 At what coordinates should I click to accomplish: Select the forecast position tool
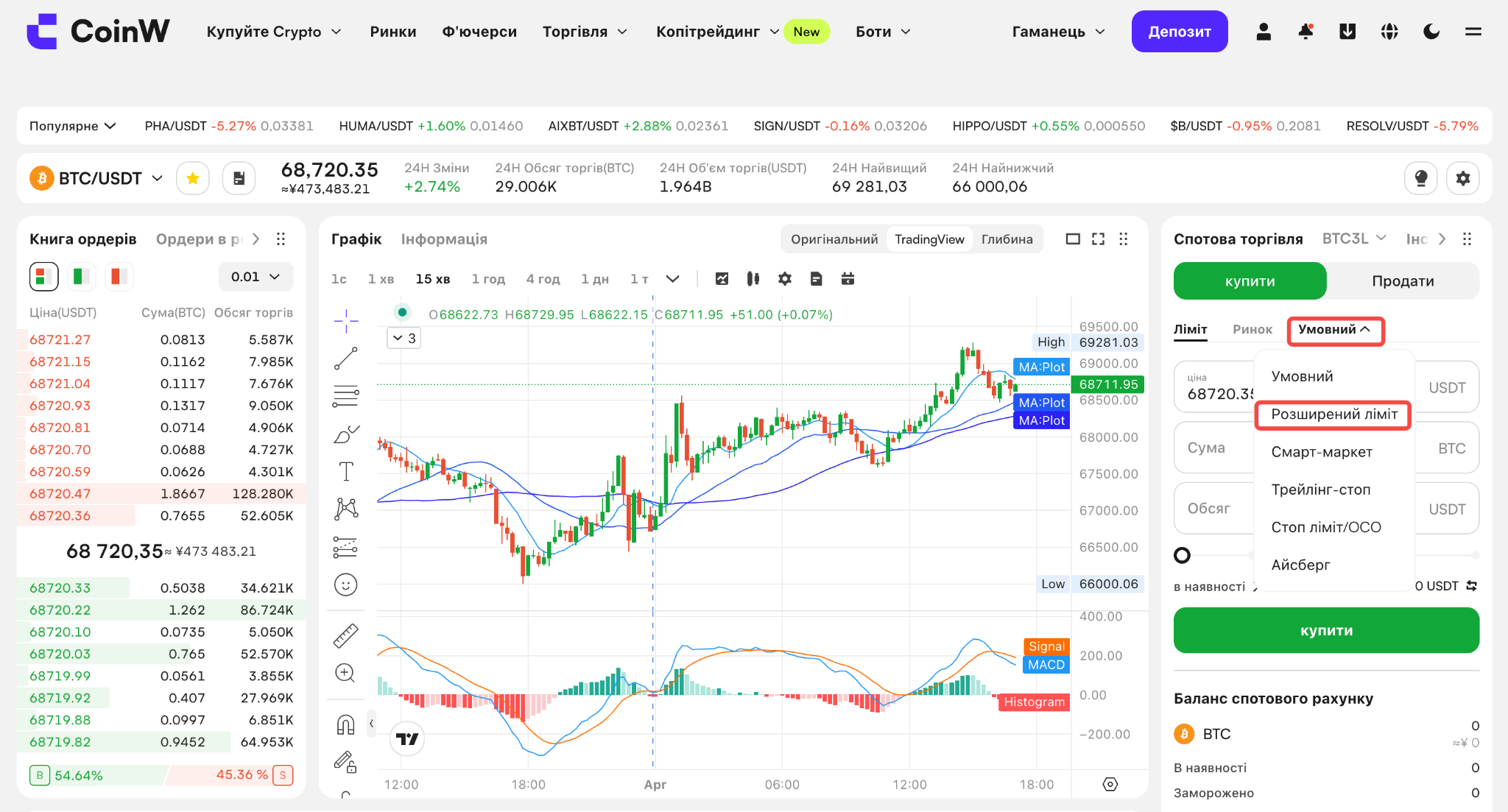pos(345,547)
